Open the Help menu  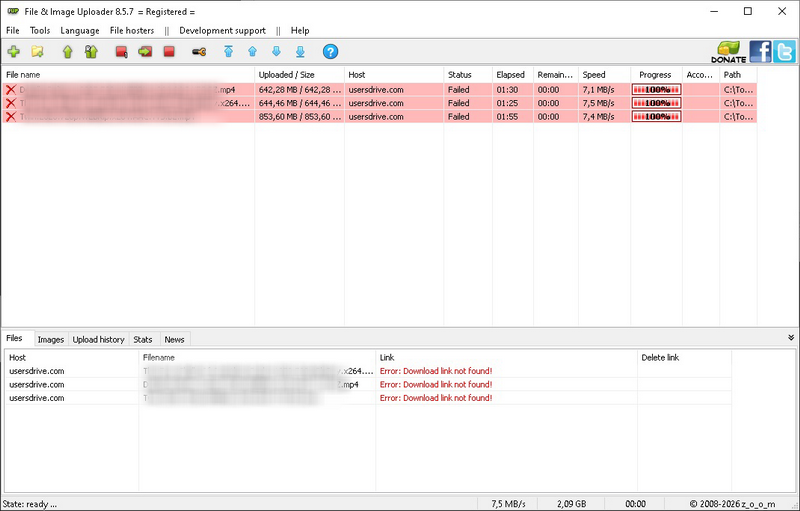[300, 31]
